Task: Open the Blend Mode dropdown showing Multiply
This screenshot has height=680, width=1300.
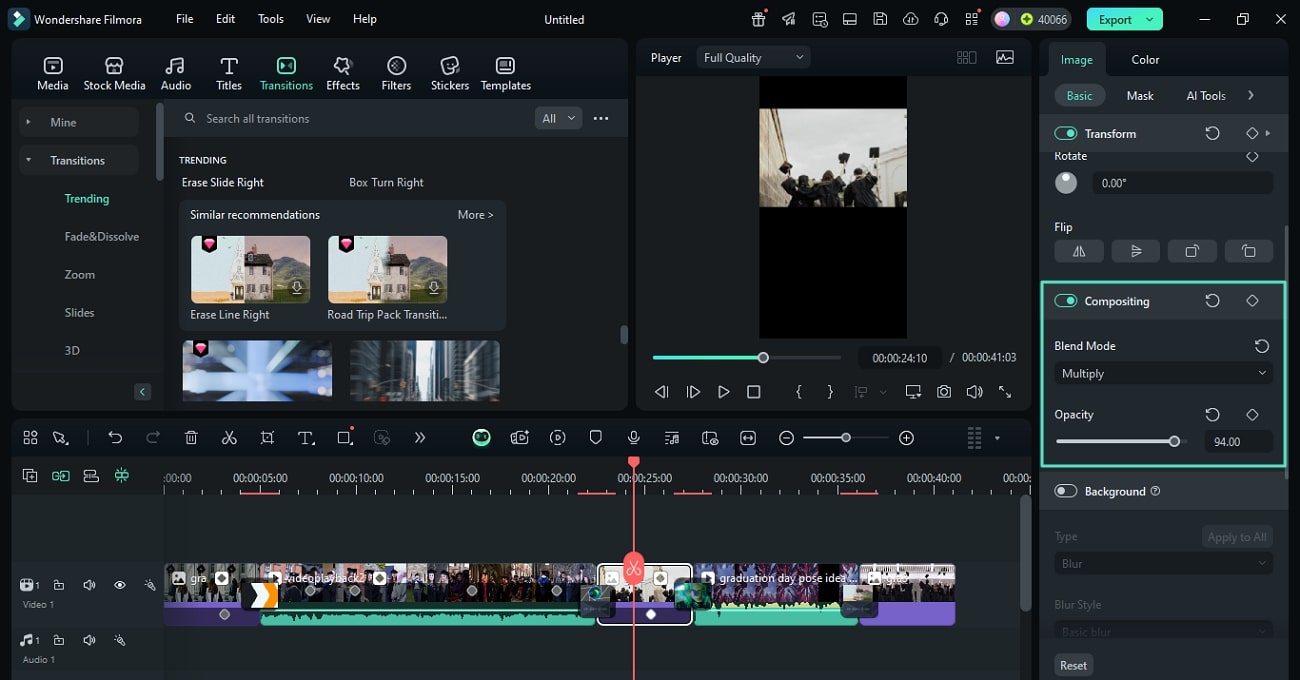Action: pos(1163,373)
